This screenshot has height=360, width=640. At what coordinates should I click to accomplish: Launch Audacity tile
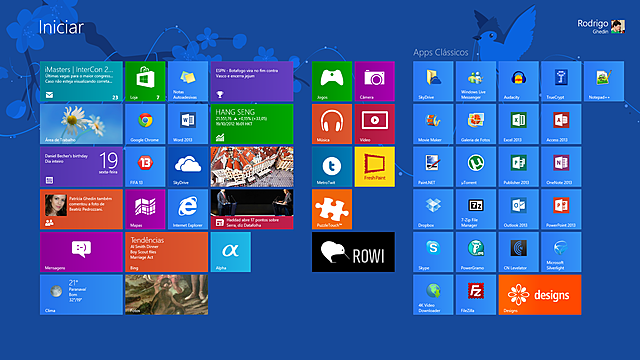pyautogui.click(x=518, y=81)
